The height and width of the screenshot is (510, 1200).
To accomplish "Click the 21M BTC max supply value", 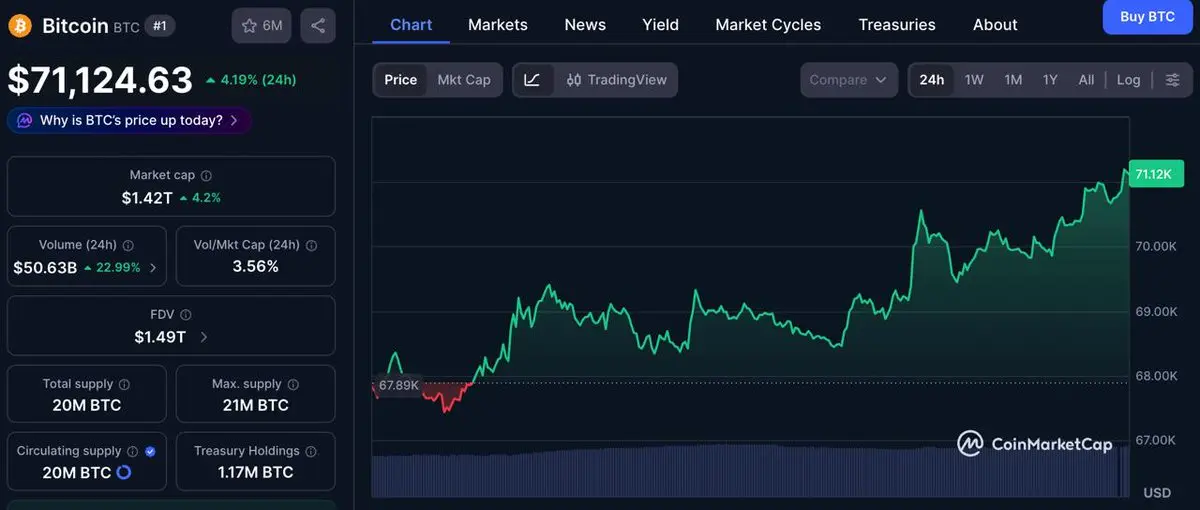I will [x=255, y=405].
